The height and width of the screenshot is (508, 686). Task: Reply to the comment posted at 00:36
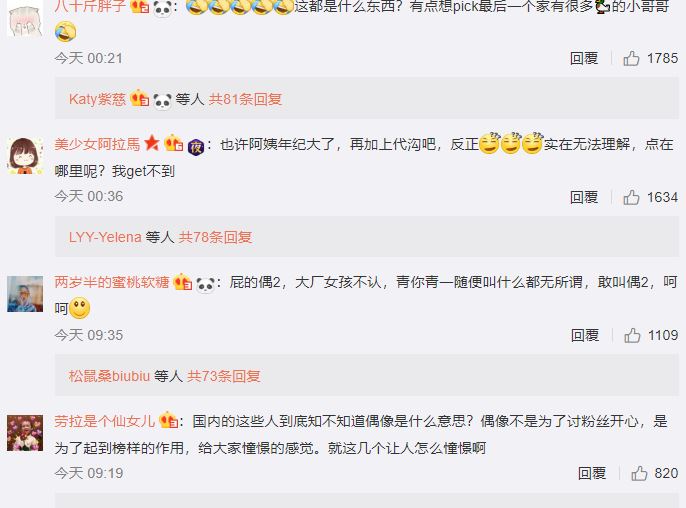click(584, 197)
